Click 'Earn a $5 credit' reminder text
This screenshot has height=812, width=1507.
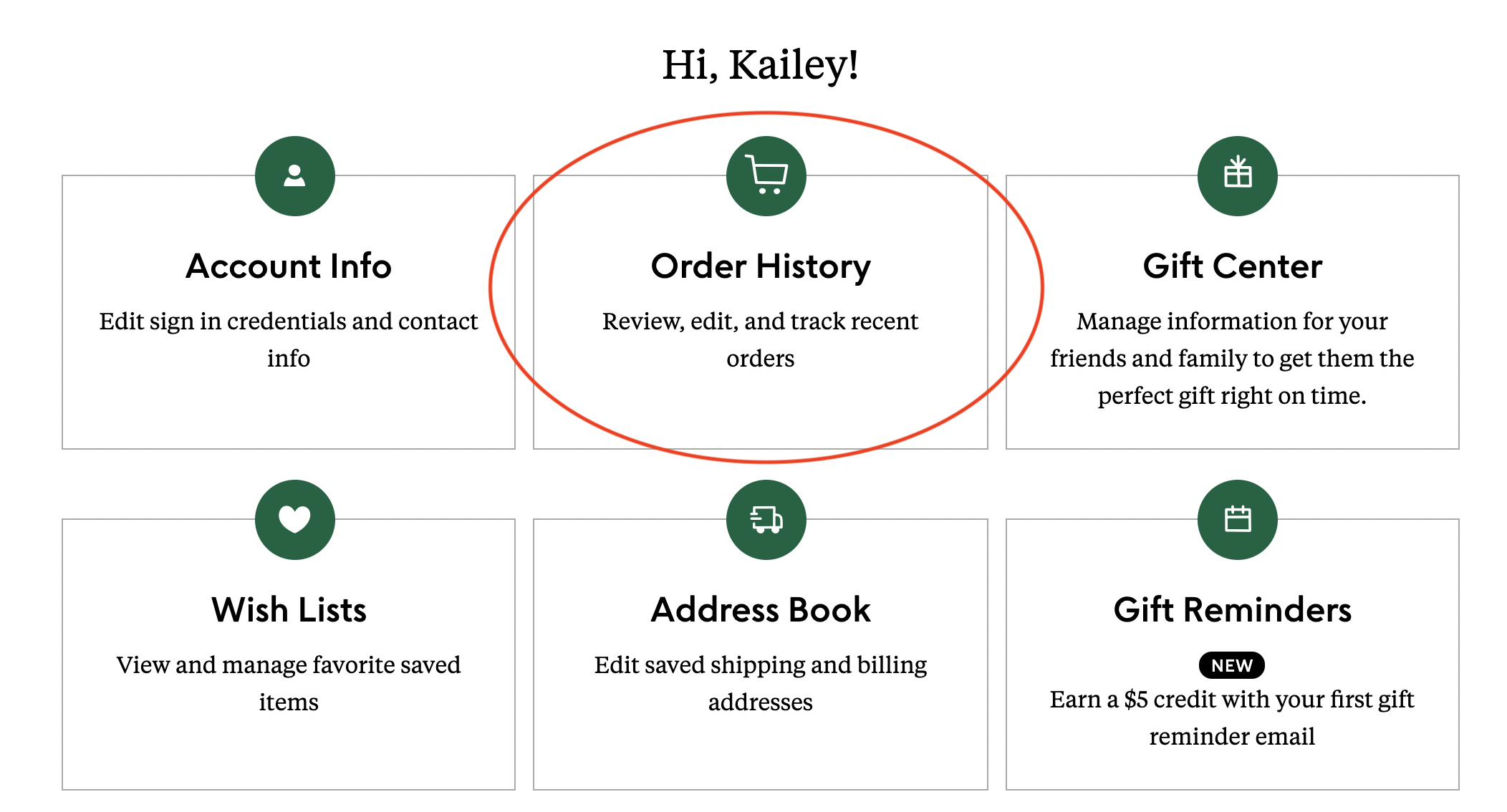[x=1232, y=717]
